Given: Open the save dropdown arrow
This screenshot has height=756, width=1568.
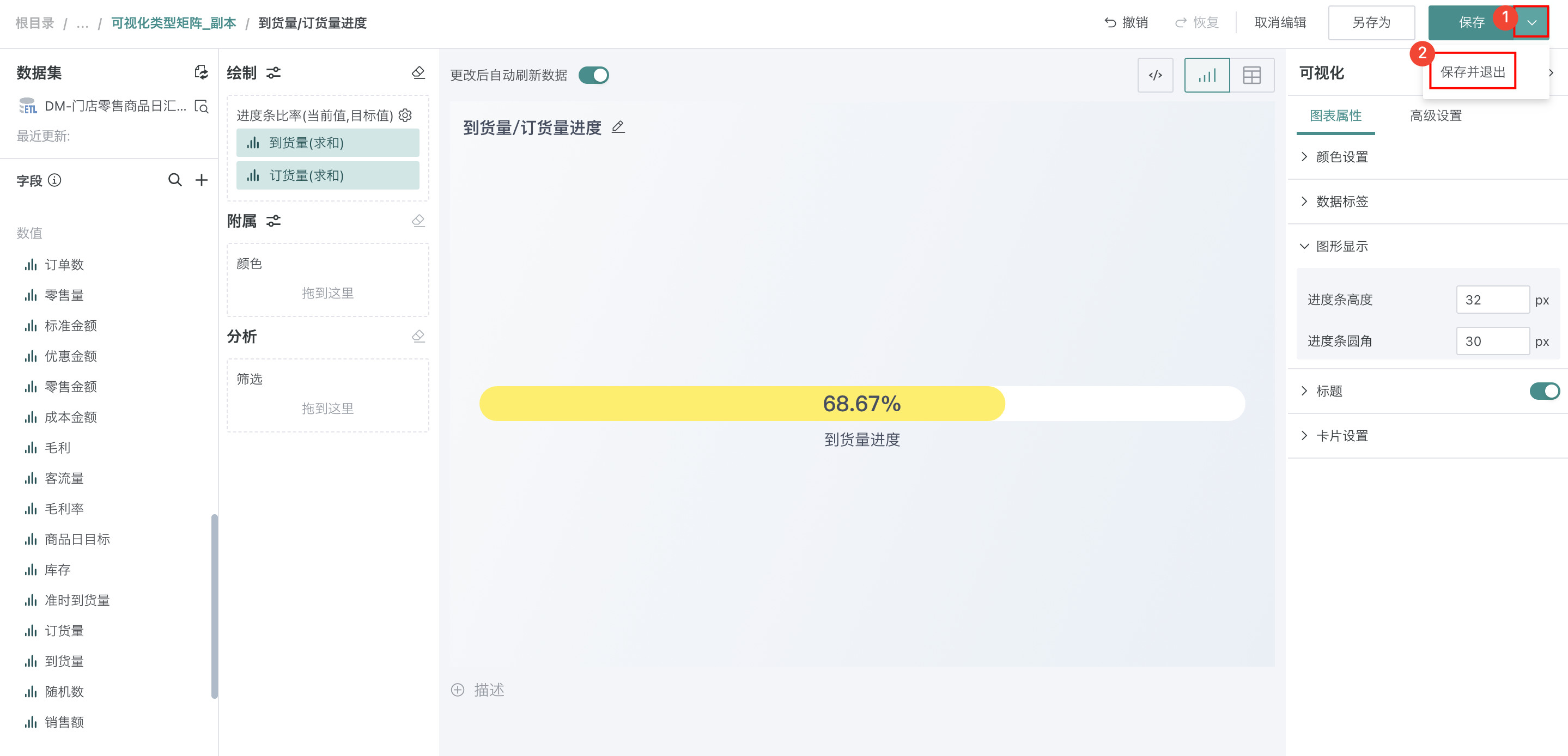Looking at the screenshot, I should [1531, 22].
